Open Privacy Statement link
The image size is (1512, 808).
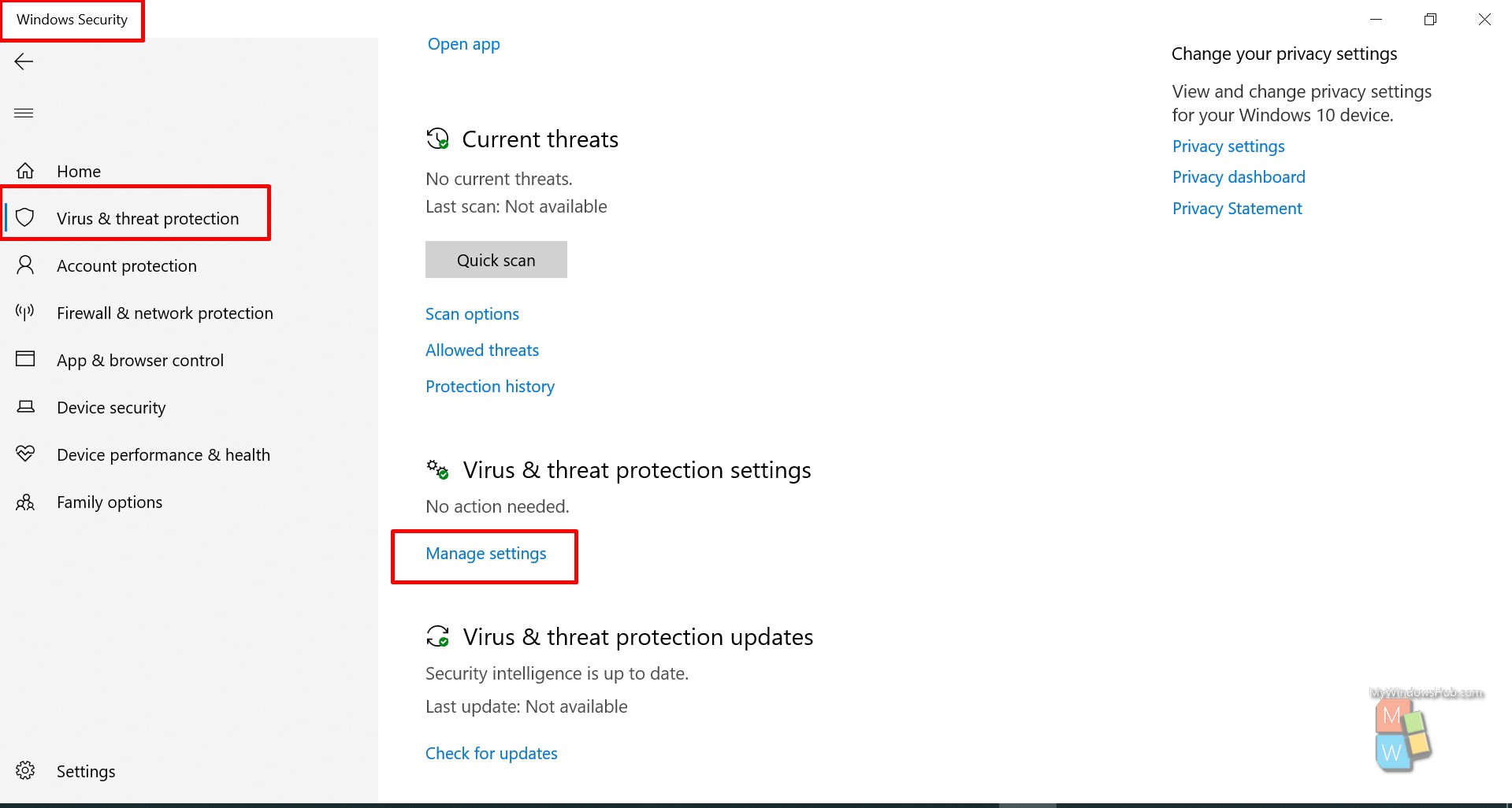(1237, 208)
